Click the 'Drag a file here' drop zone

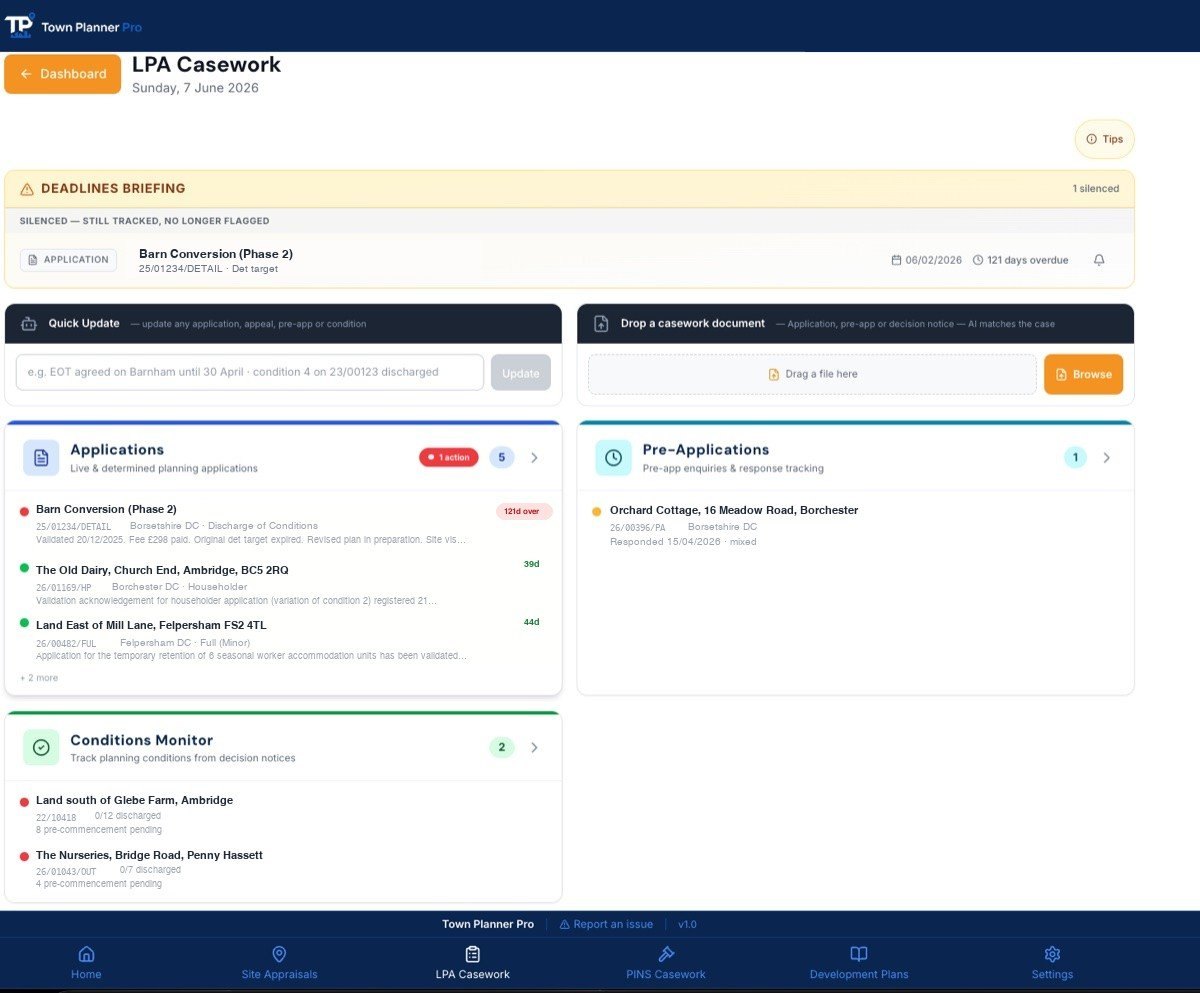coord(812,374)
